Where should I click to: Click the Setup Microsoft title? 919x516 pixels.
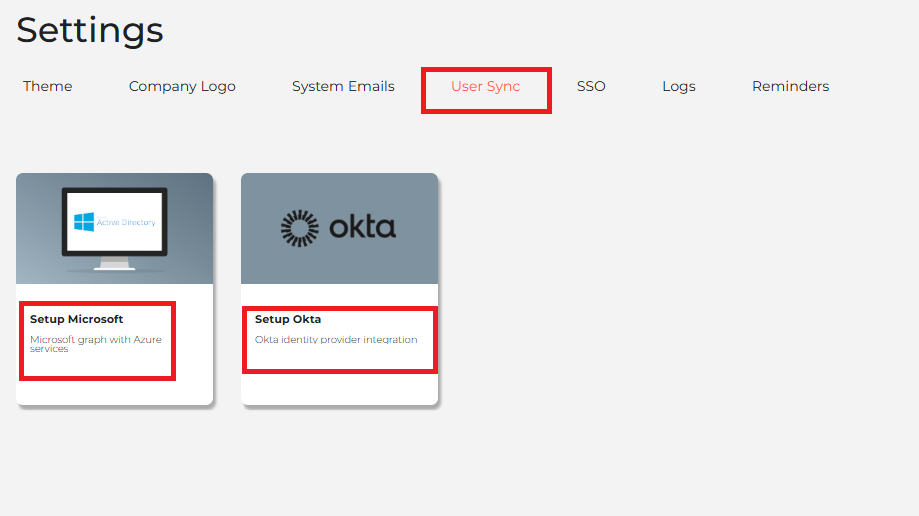coord(76,319)
